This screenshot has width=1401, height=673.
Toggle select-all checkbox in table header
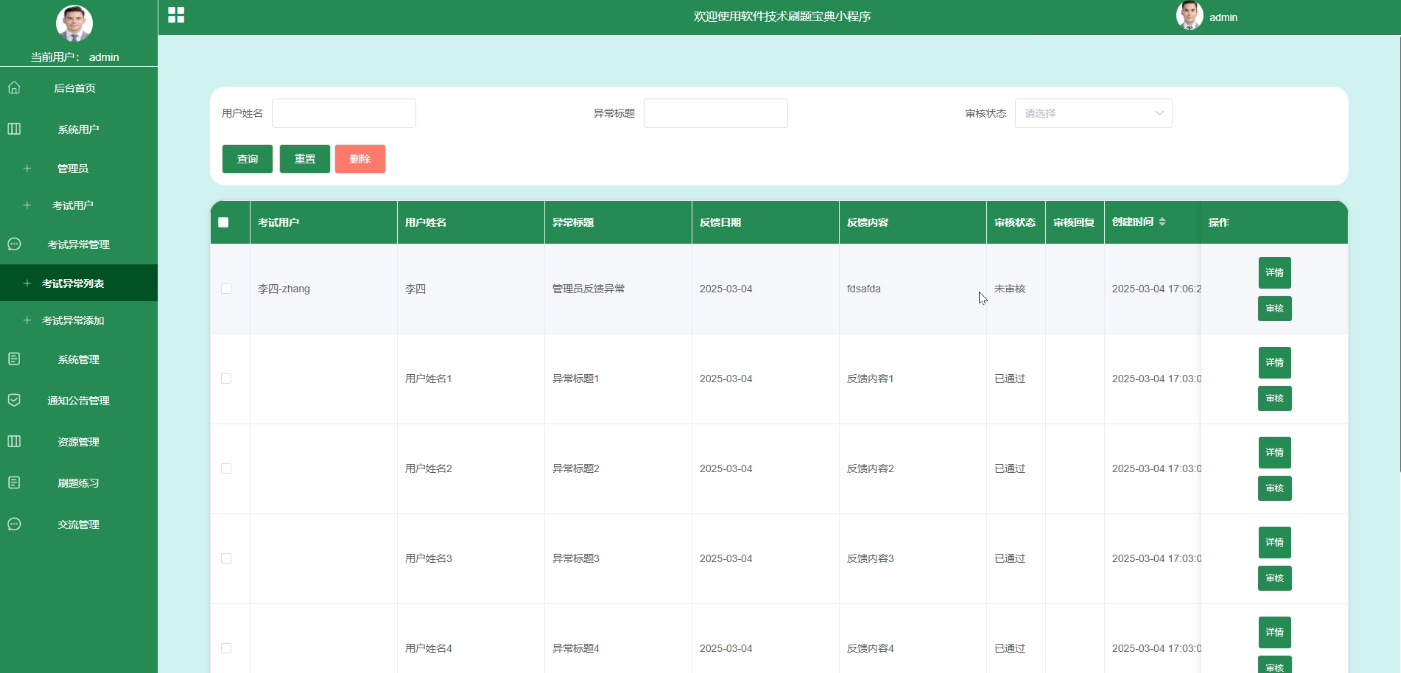pos(223,222)
